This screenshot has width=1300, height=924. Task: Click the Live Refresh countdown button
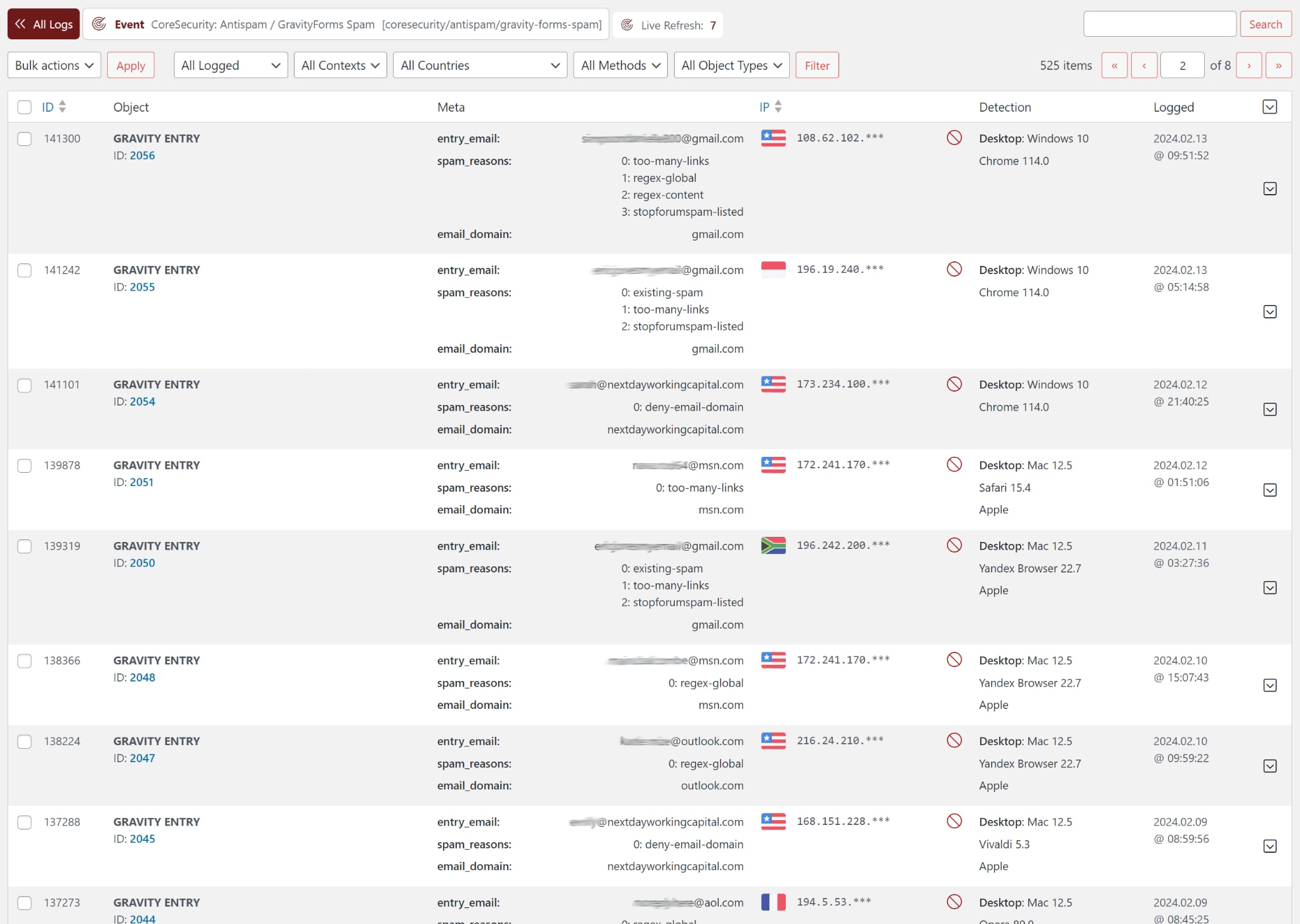(x=668, y=25)
